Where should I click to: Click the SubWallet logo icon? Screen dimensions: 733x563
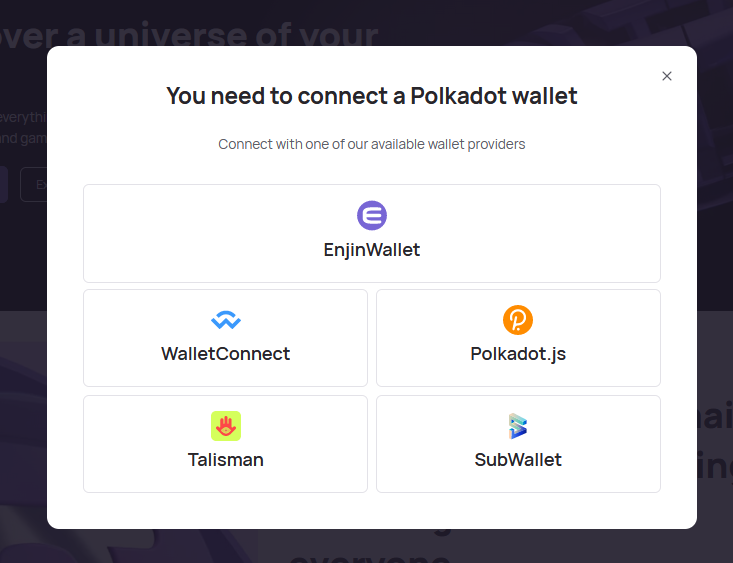coord(518,426)
